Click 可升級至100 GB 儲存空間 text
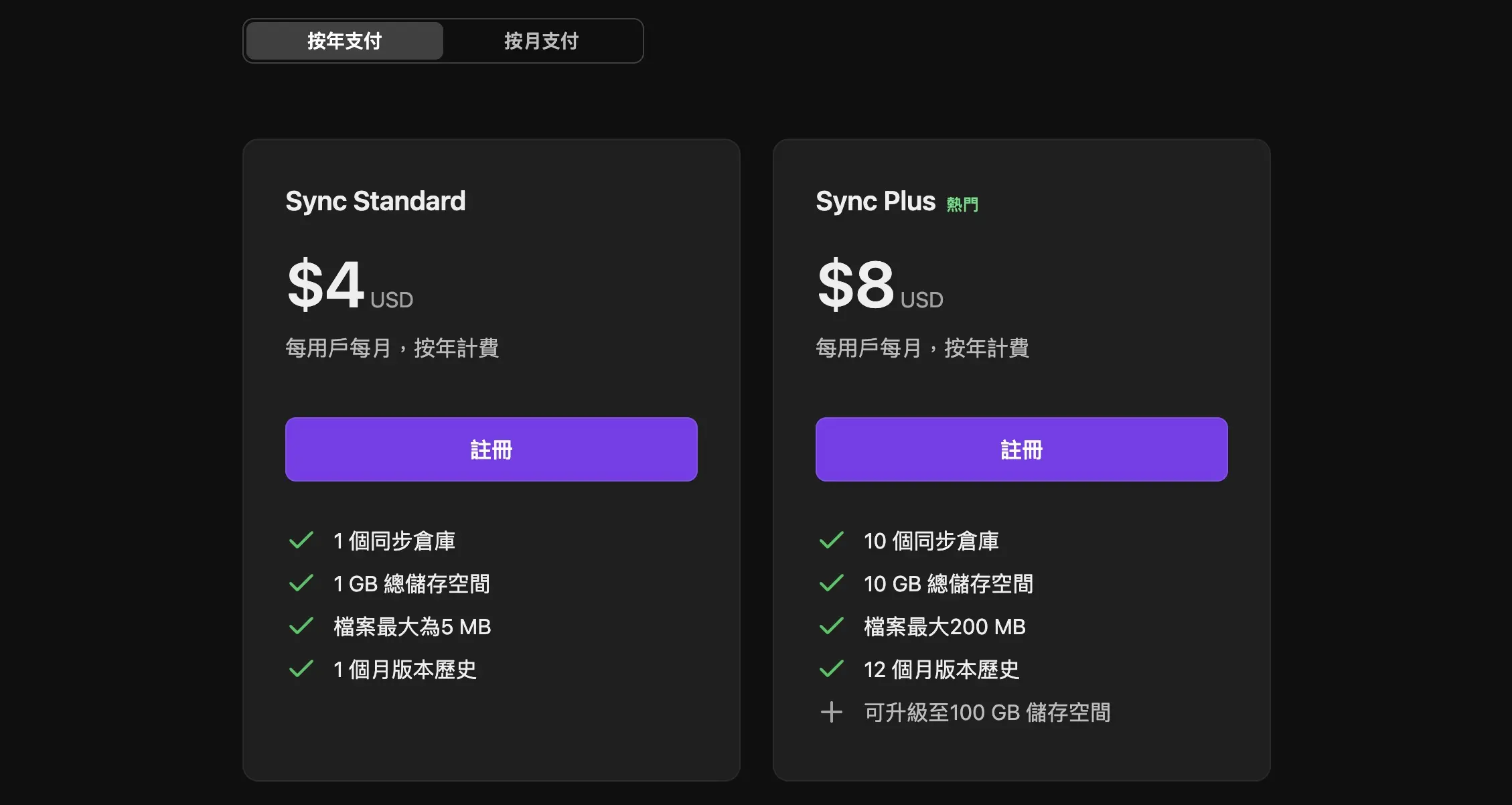Image resolution: width=1512 pixels, height=805 pixels. pyautogui.click(x=986, y=712)
